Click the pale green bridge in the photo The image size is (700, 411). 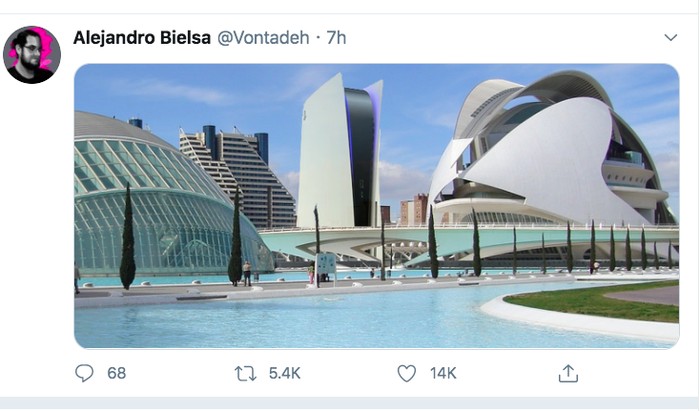coord(469,243)
